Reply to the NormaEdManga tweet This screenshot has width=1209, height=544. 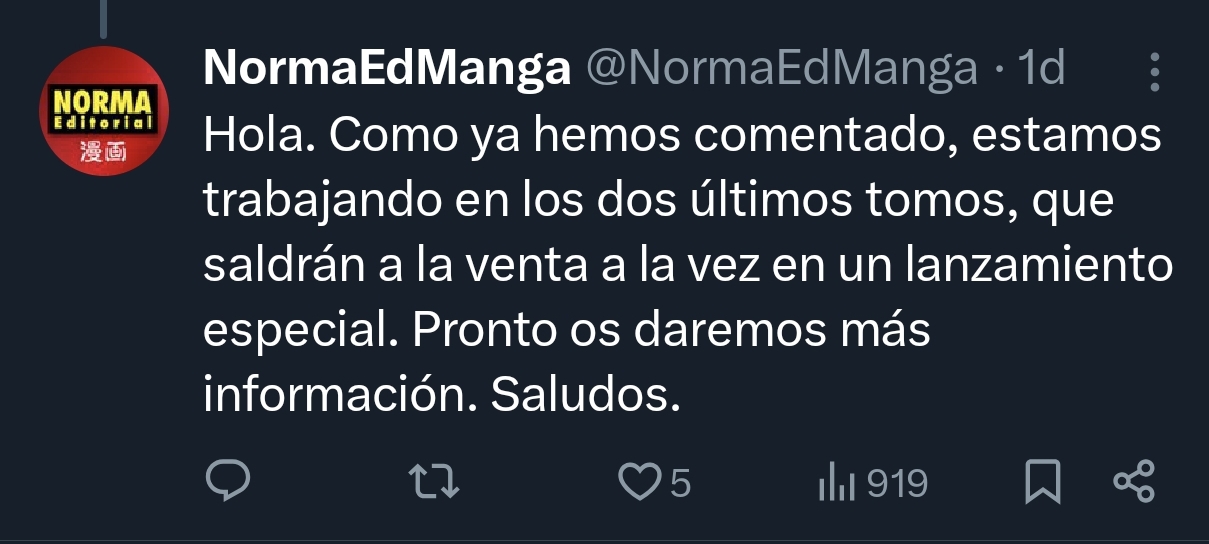(x=227, y=482)
